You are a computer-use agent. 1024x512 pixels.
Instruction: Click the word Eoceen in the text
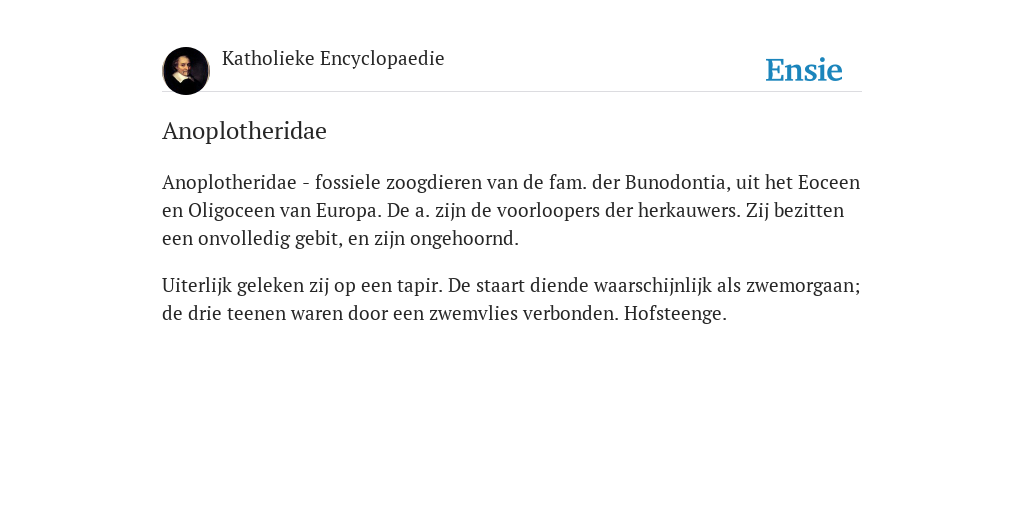pyautogui.click(x=829, y=182)
